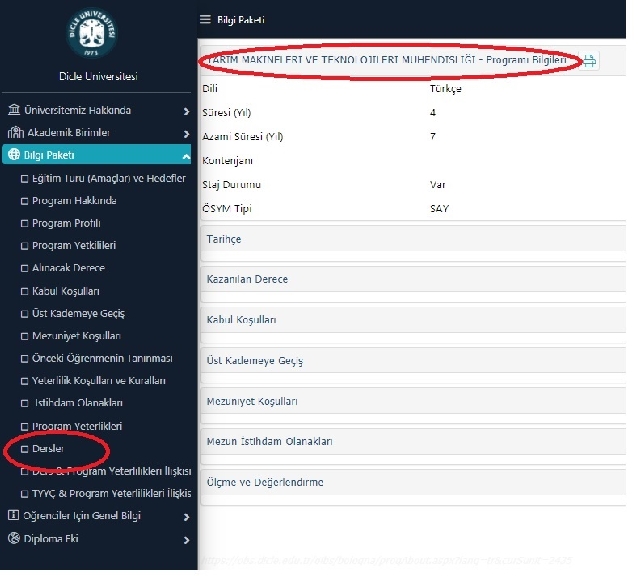The image size is (640, 576).
Task: Collapse the Bilgi Paketi menu chevron
Action: click(186, 156)
